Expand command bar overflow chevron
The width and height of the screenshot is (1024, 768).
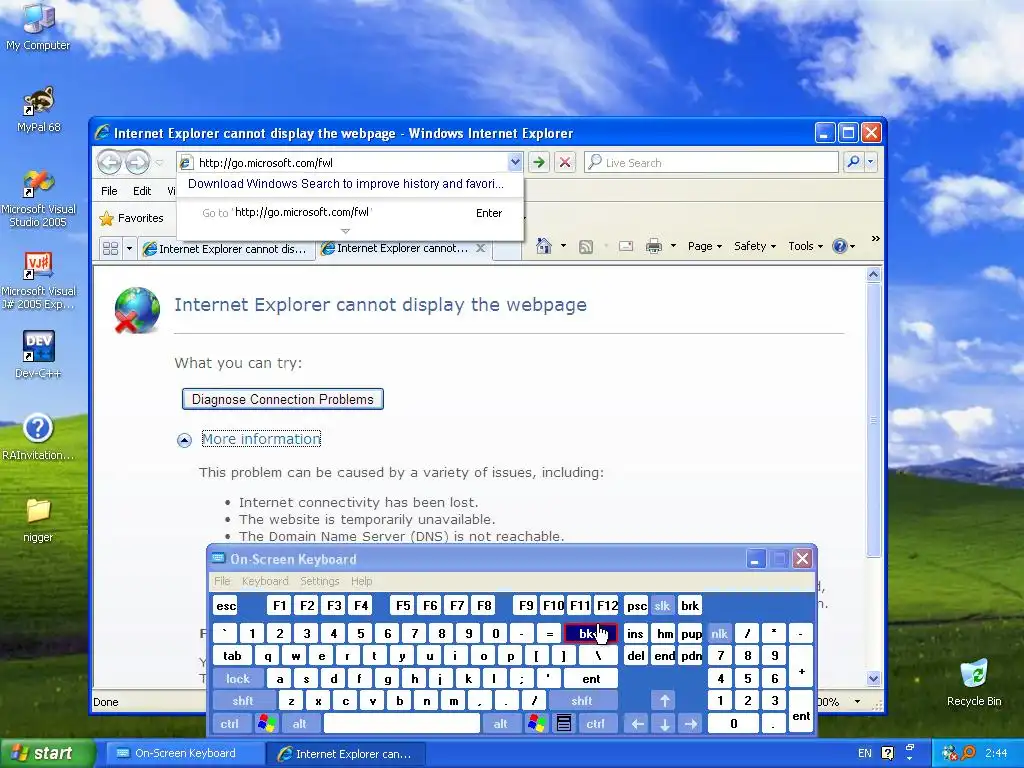[x=875, y=239]
